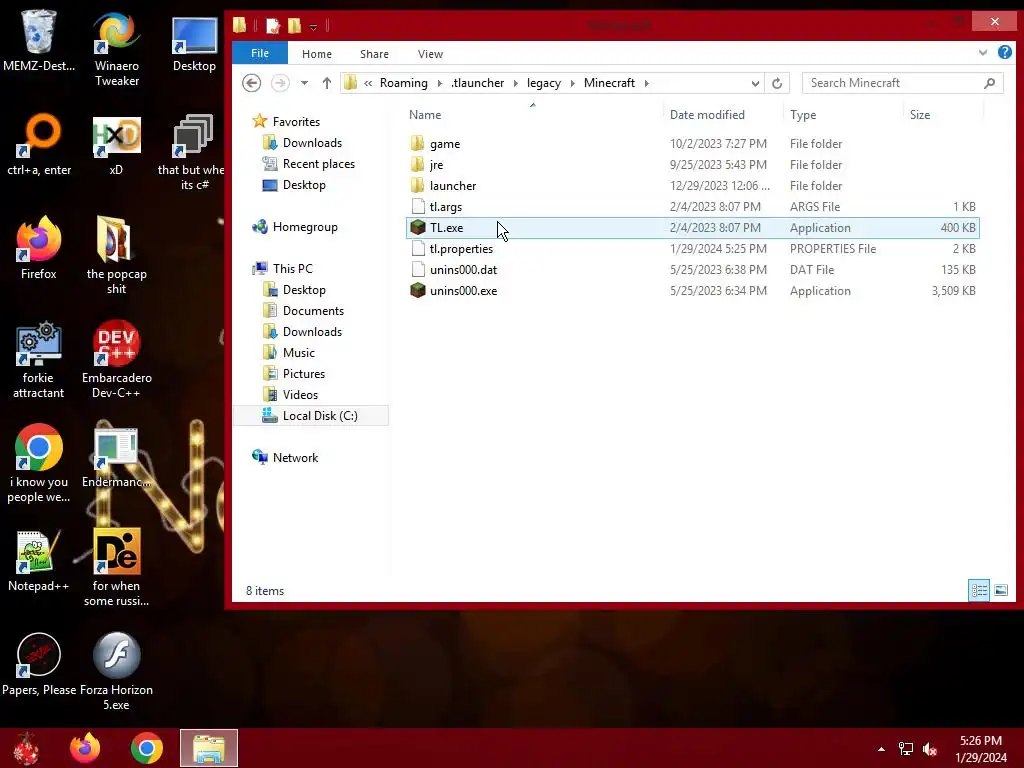Select Papers, Please desktop shortcut
Image resolution: width=1024 pixels, height=768 pixels.
39,665
